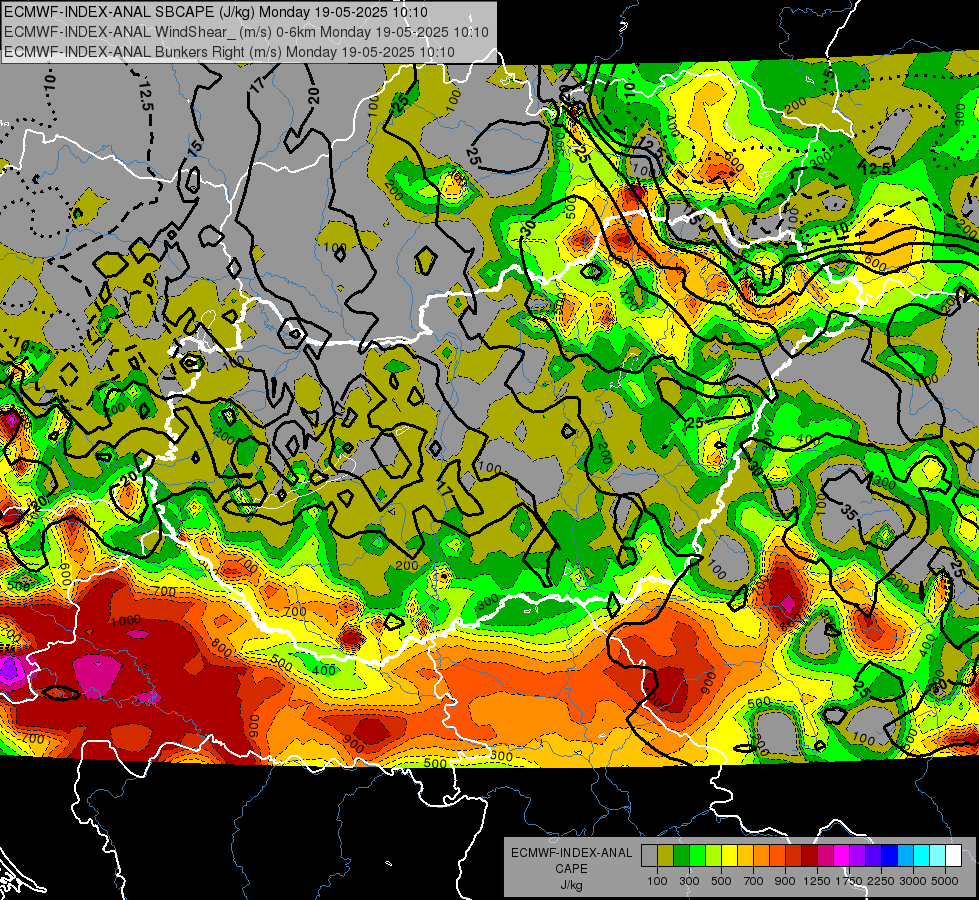Click the SBCAPE title line in the header

click(216, 12)
